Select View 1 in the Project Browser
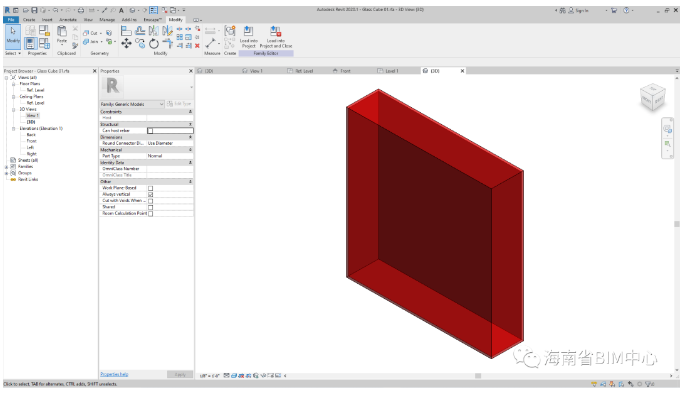 (32, 116)
